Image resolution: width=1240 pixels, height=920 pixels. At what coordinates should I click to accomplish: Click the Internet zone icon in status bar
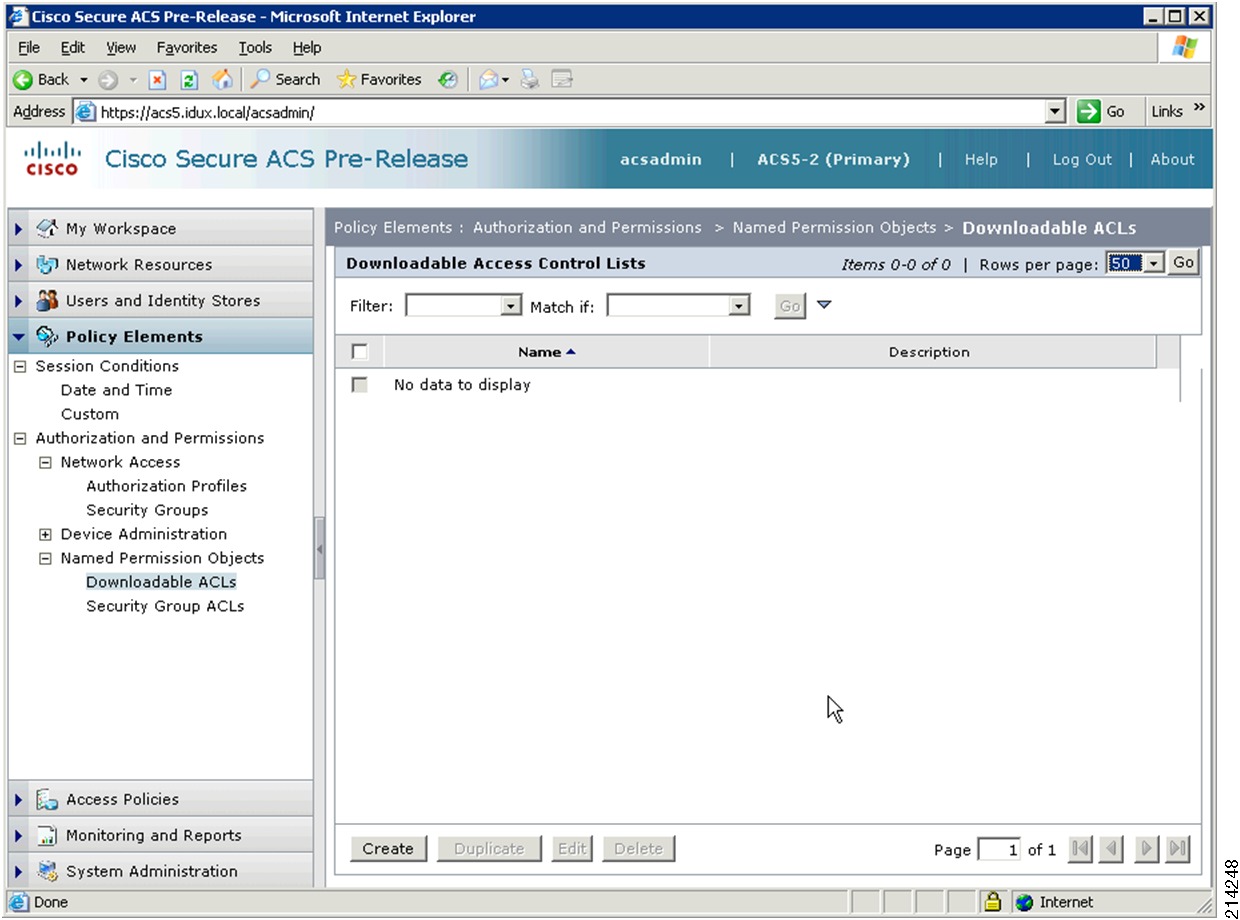(1024, 902)
